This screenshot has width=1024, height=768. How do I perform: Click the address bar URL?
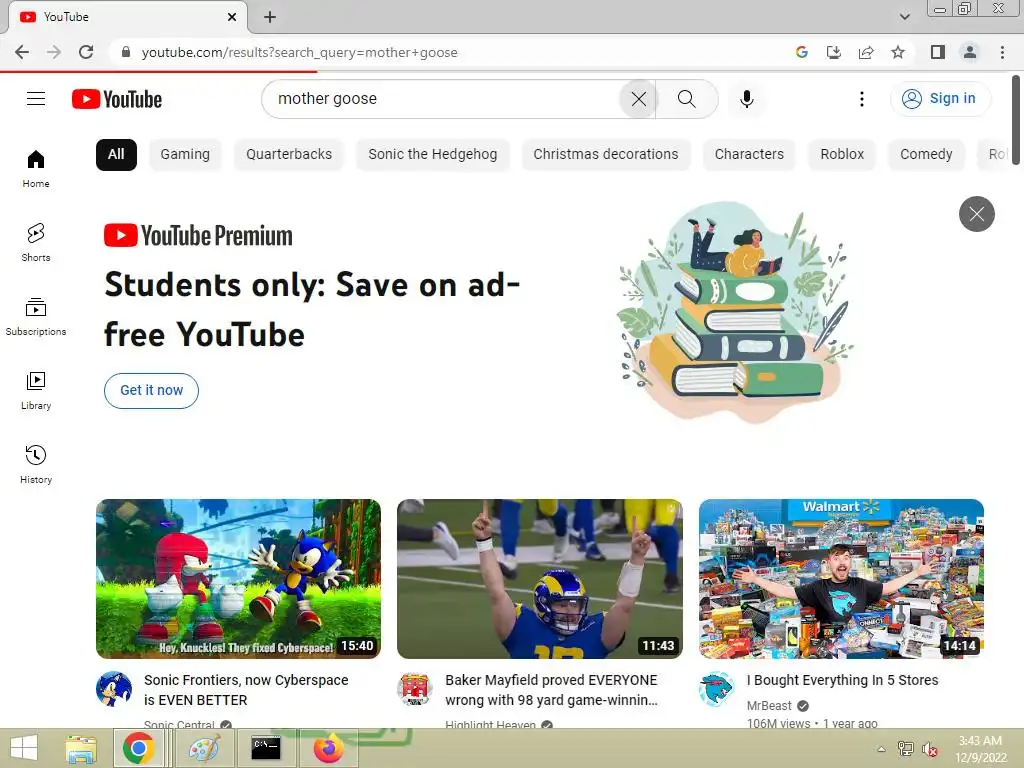pyautogui.click(x=299, y=52)
